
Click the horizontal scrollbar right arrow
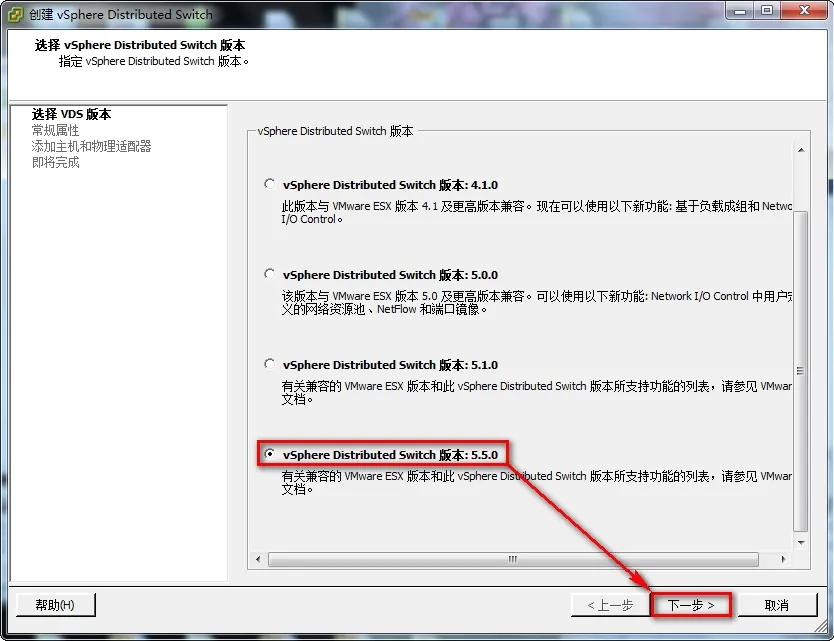(783, 559)
